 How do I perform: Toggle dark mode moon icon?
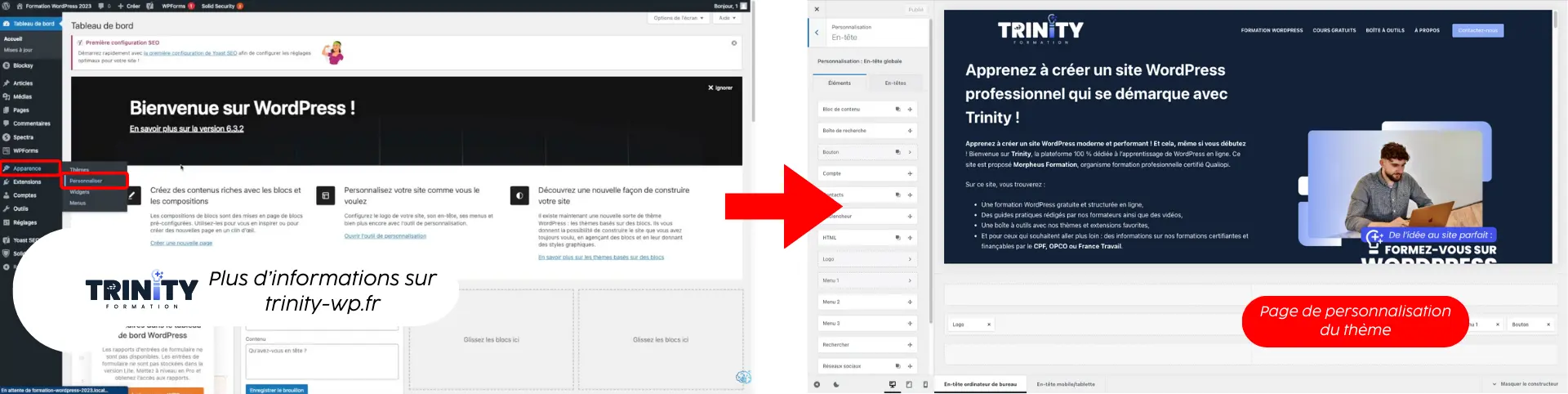[x=836, y=384]
